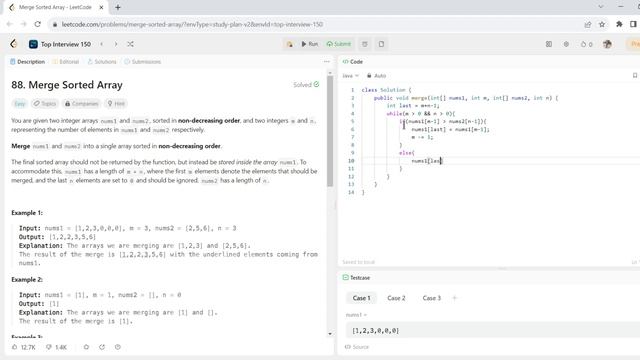Submit the solution

click(x=339, y=44)
